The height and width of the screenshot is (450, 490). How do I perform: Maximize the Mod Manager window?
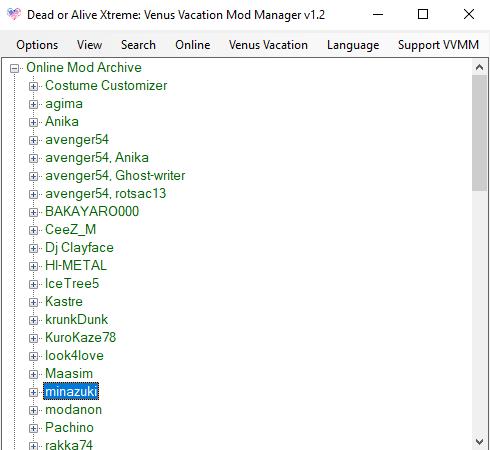423,14
